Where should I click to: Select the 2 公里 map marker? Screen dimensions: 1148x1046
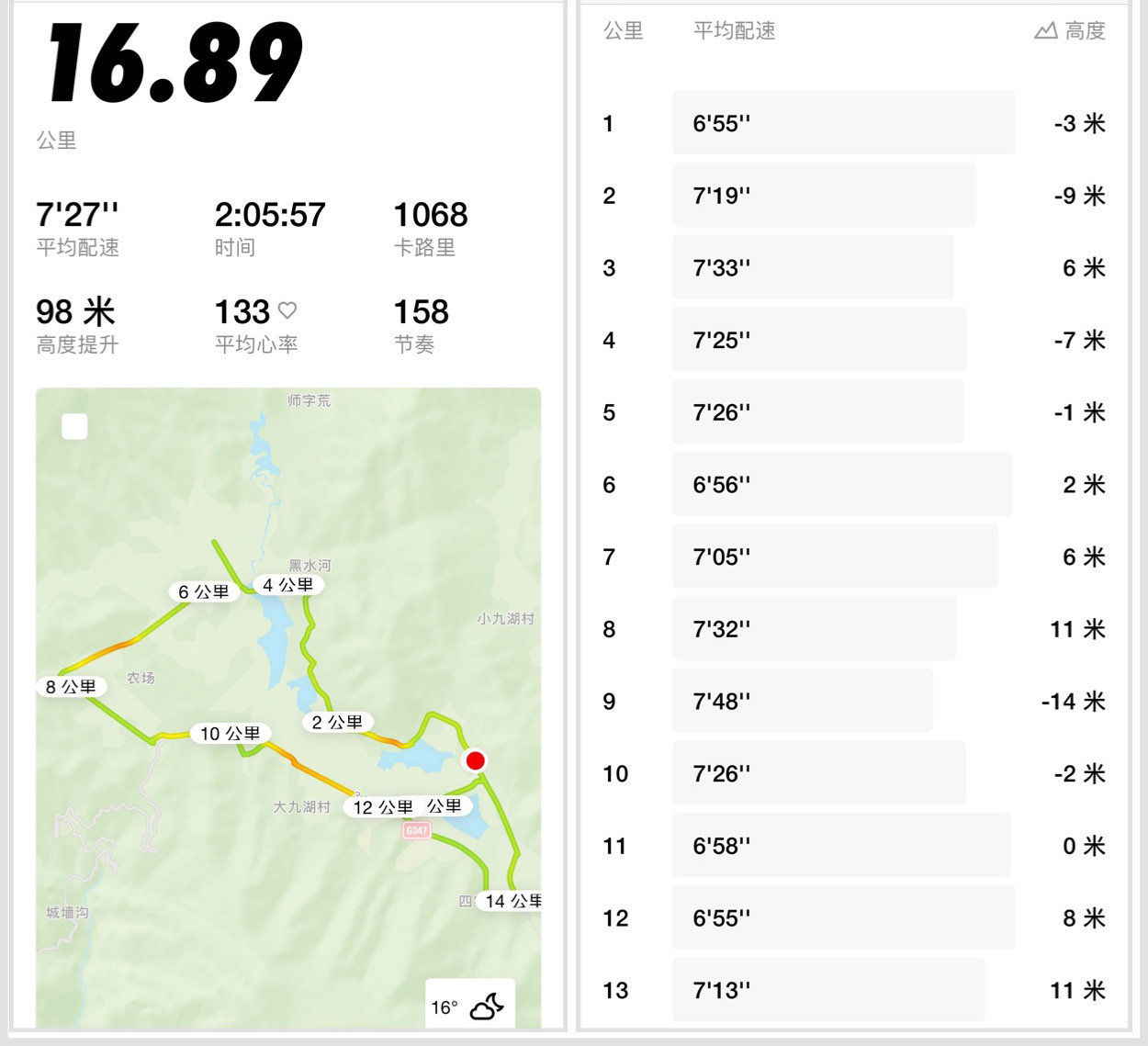(x=337, y=723)
